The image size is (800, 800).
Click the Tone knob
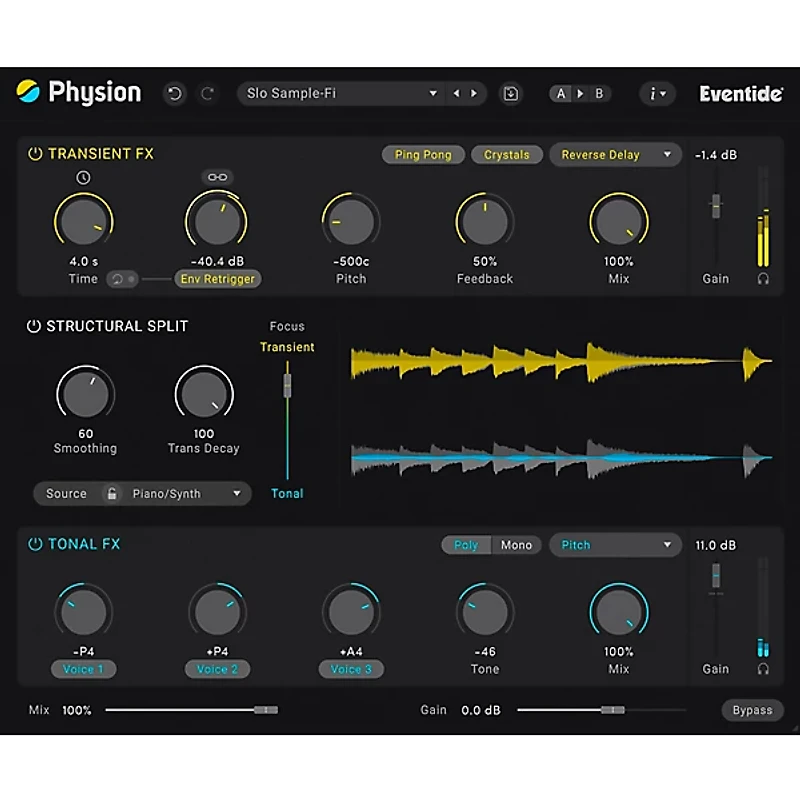[485, 612]
